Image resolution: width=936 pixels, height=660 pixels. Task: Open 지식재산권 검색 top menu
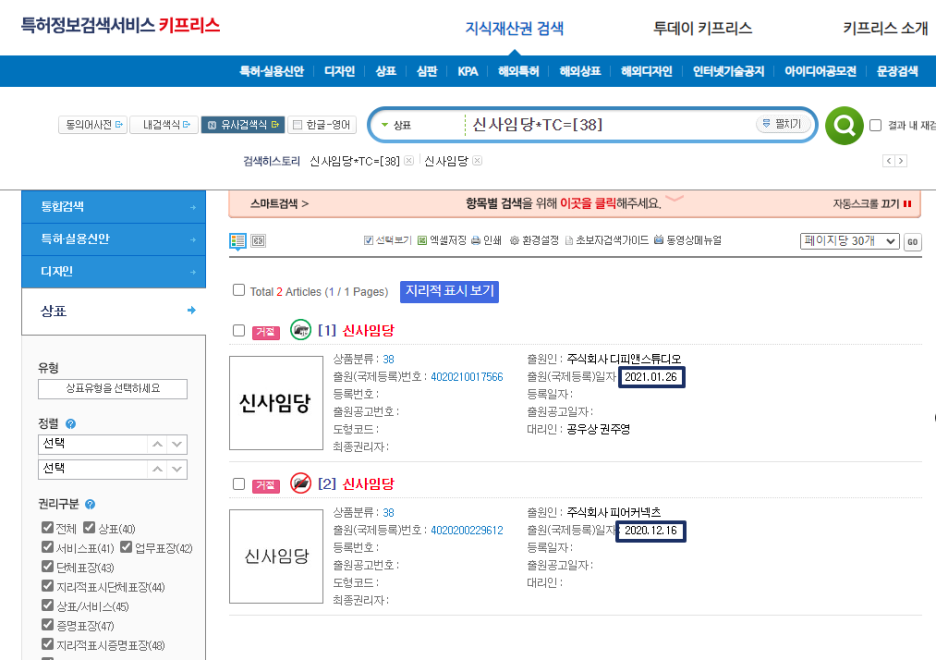click(515, 28)
